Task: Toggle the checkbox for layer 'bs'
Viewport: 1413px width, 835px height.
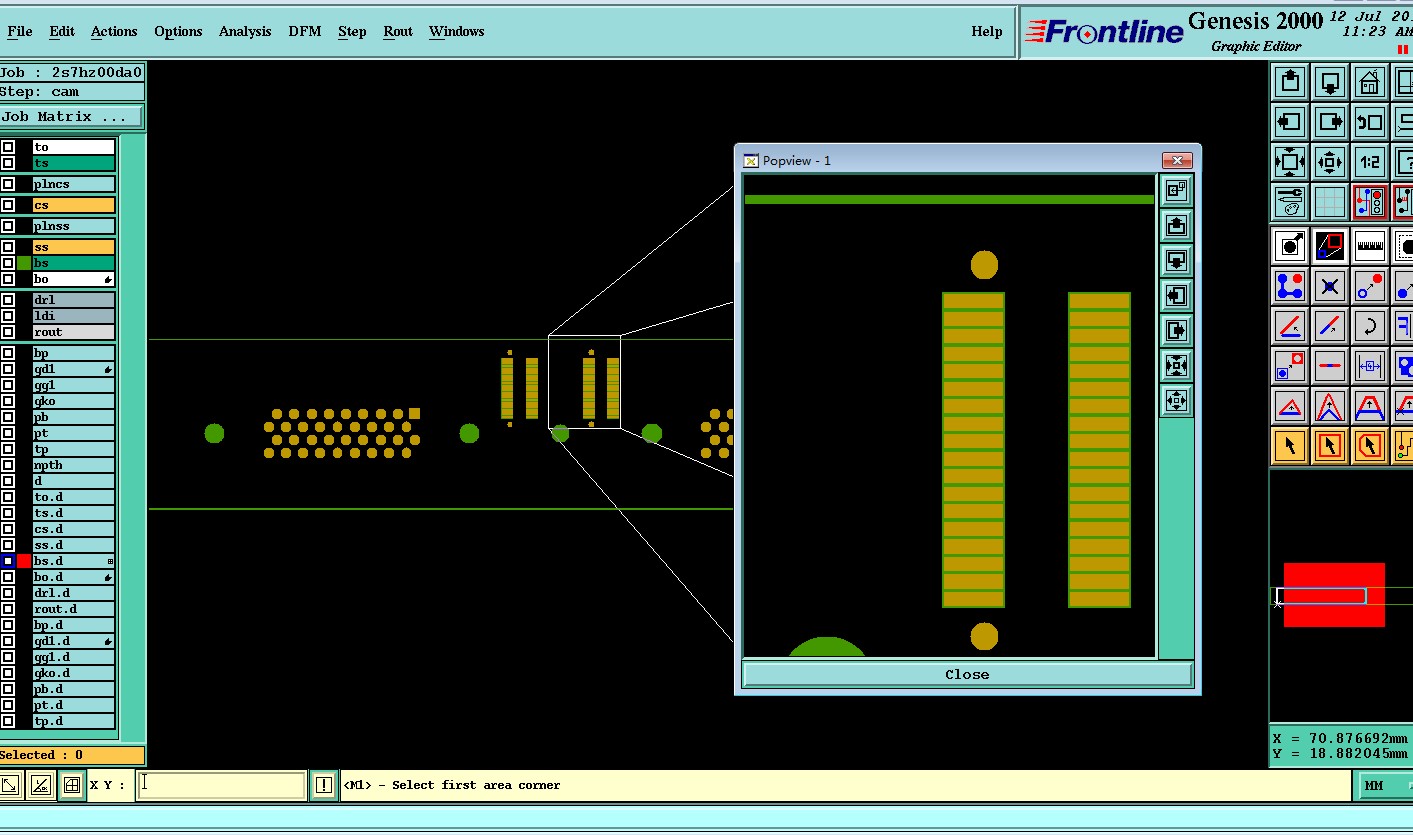Action: (8, 263)
